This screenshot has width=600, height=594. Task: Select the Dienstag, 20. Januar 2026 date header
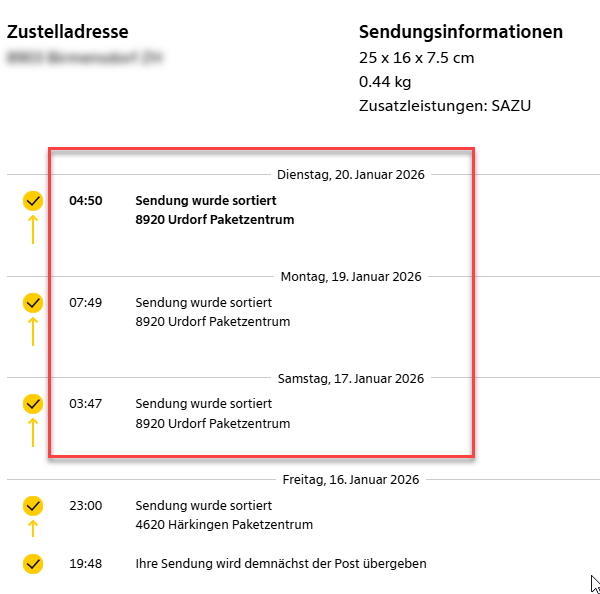click(x=350, y=175)
